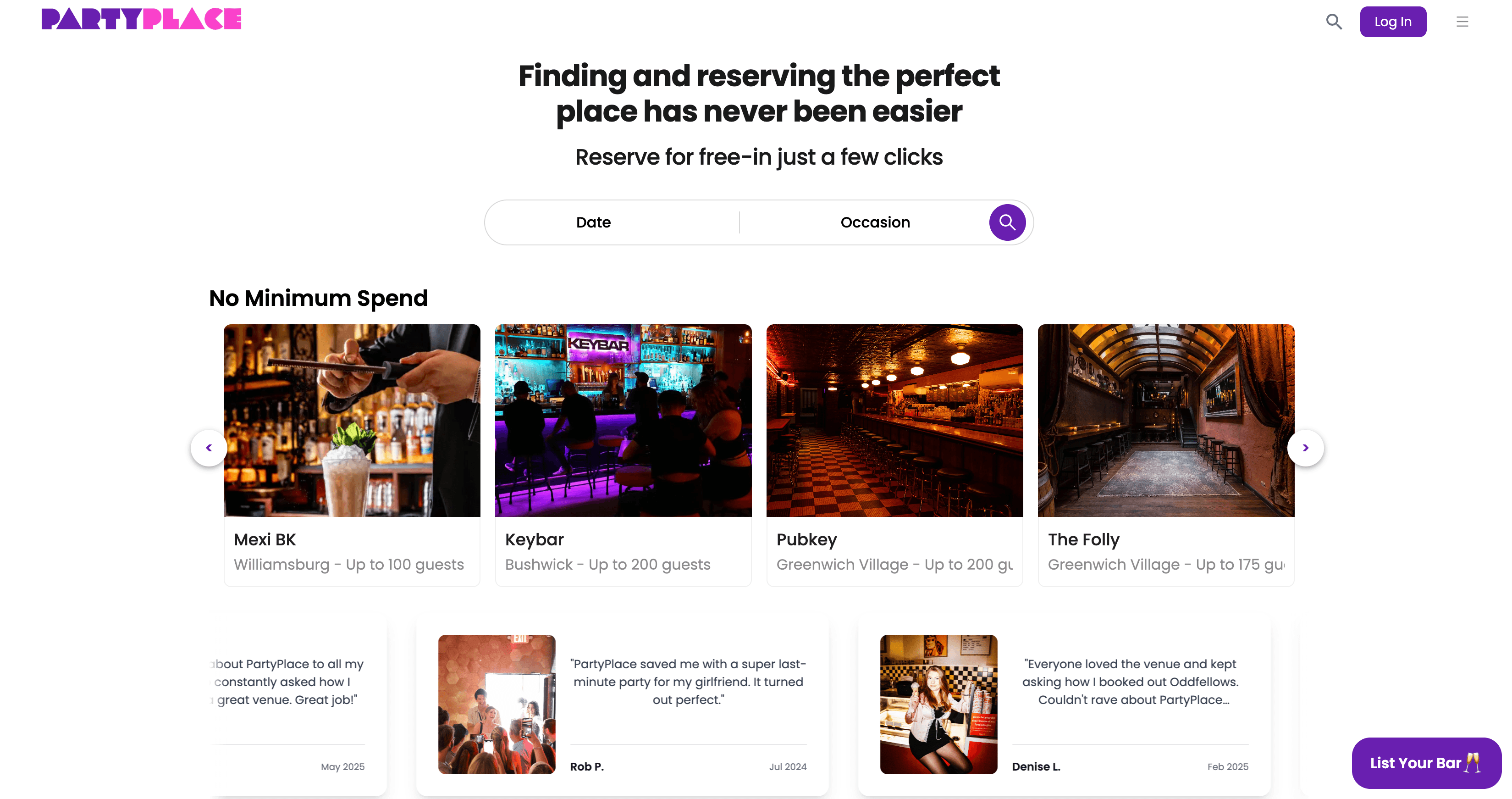Select Rob P.'s testimonial photo
Image resolution: width=1512 pixels, height=799 pixels.
(x=497, y=704)
